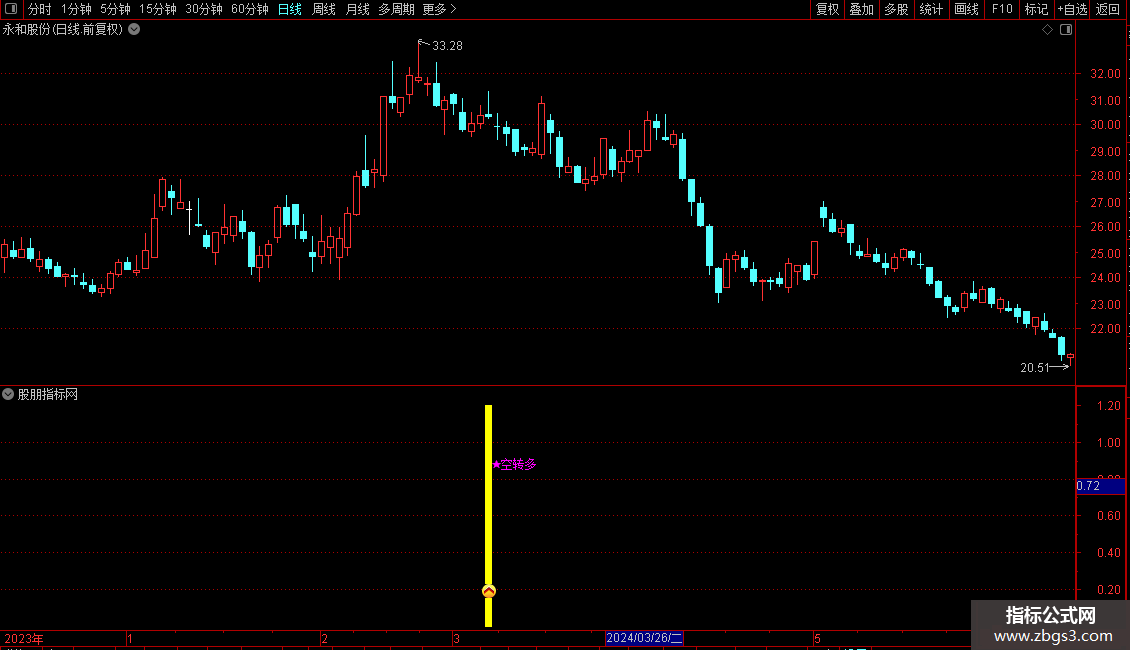Select the 日线 daily chart
Screen dimensions: 1130x650
tap(290, 9)
